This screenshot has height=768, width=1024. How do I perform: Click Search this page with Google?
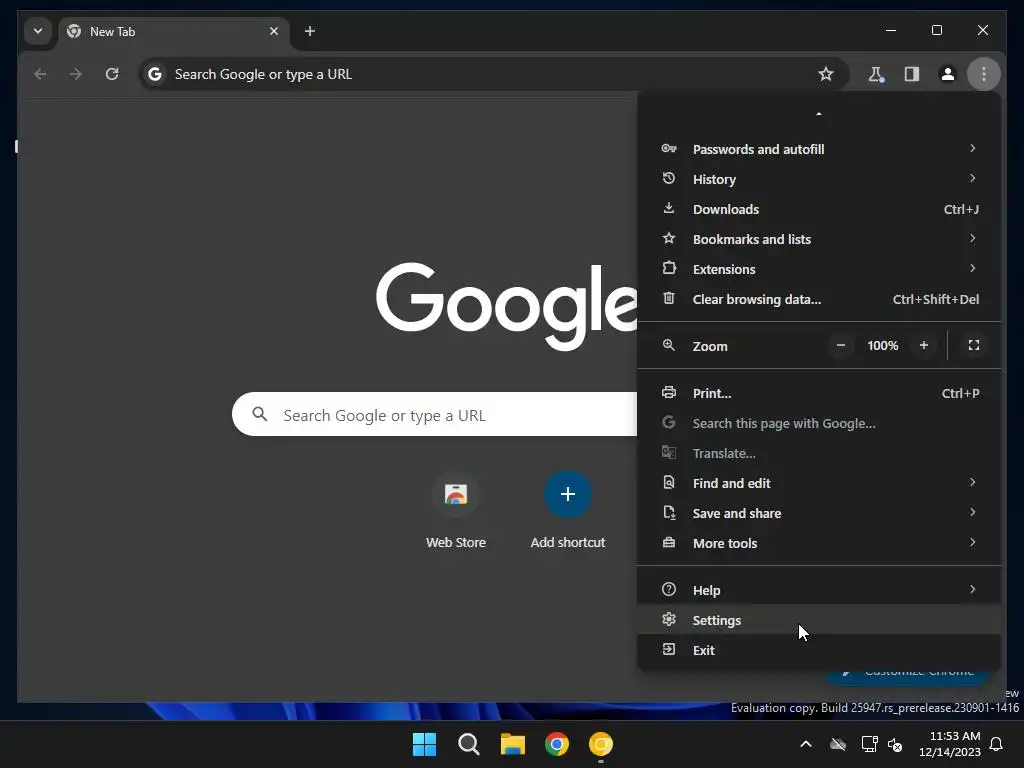pyautogui.click(x=819, y=423)
